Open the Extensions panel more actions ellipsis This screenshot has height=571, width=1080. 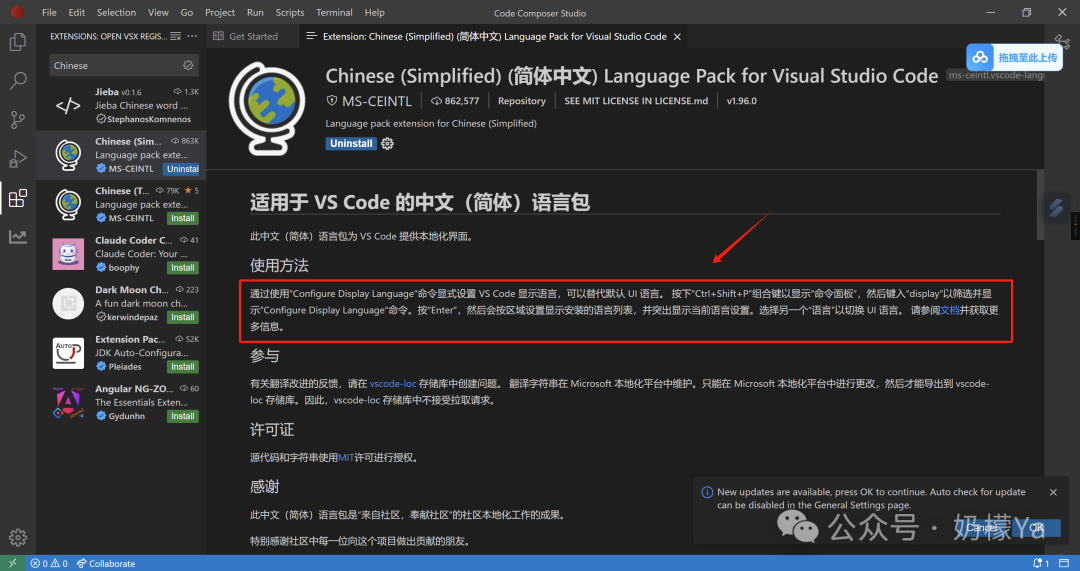[x=192, y=37]
